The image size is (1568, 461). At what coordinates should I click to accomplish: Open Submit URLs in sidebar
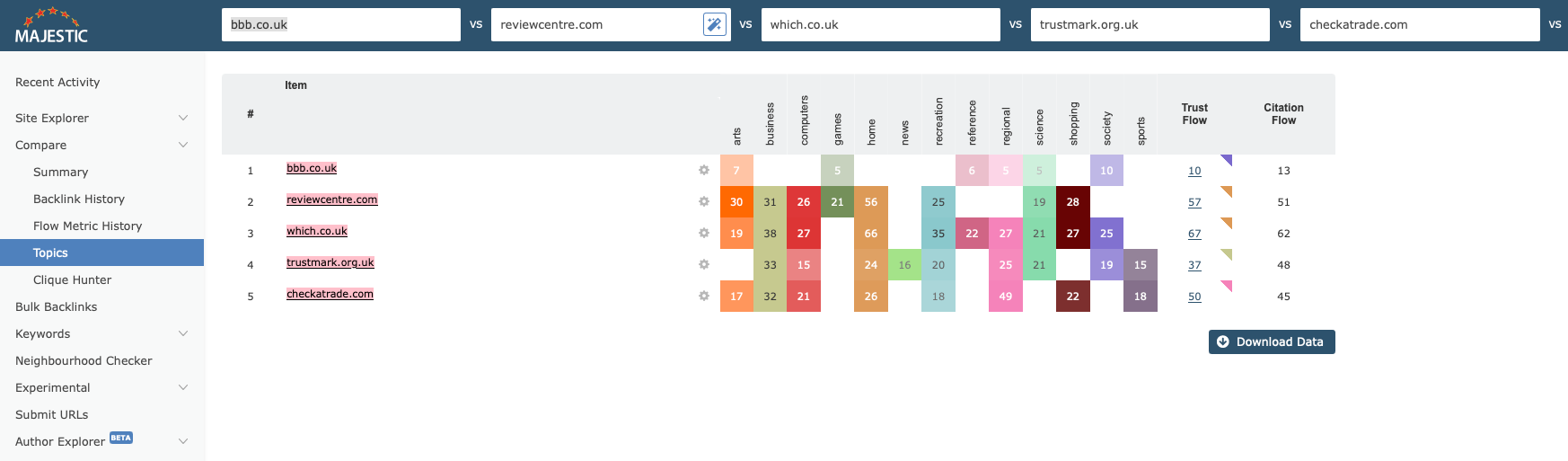(52, 414)
